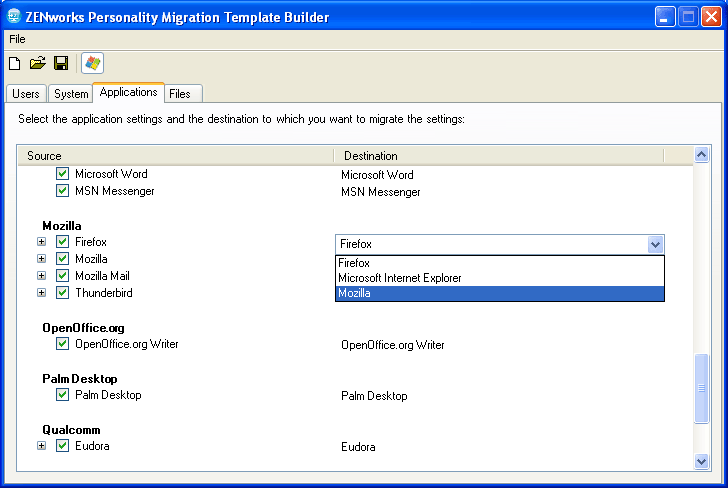The image size is (728, 488).
Task: Expand the Eudora tree node
Action: pyautogui.click(x=41, y=446)
